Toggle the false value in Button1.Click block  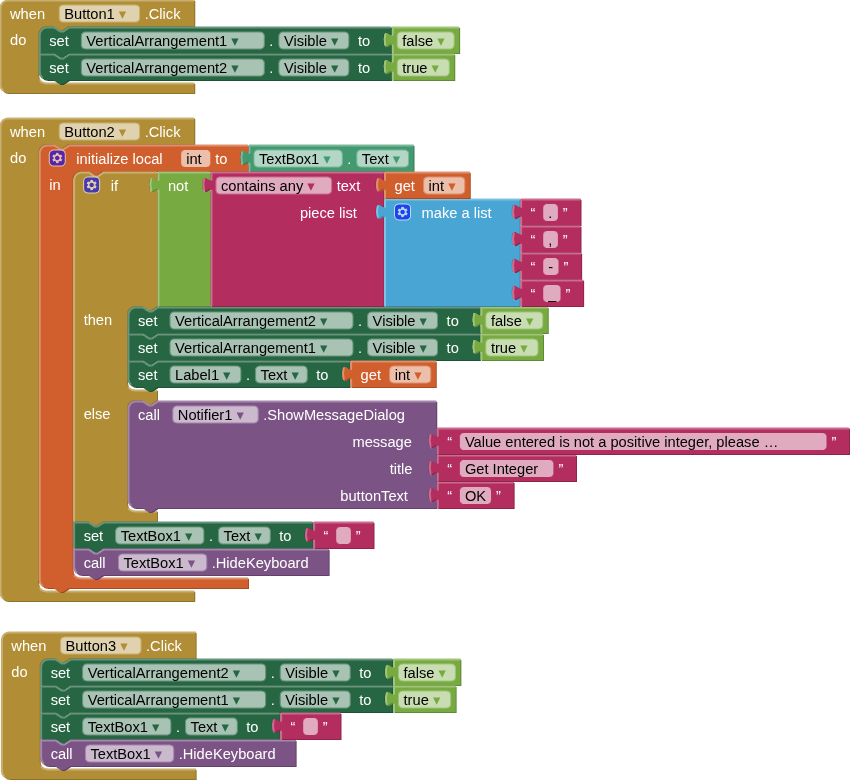pos(426,41)
